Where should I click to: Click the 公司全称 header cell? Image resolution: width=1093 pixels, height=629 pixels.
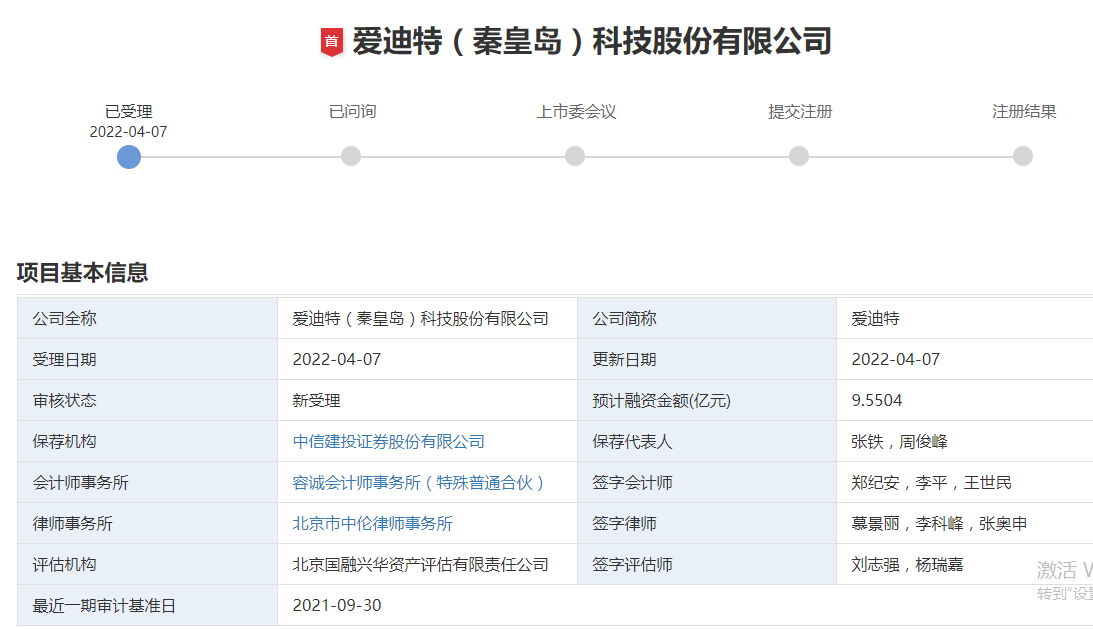pos(147,319)
